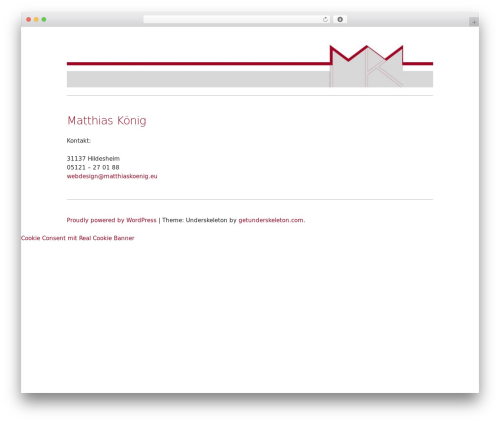Click the MK crown logo in header

[x=366, y=66]
